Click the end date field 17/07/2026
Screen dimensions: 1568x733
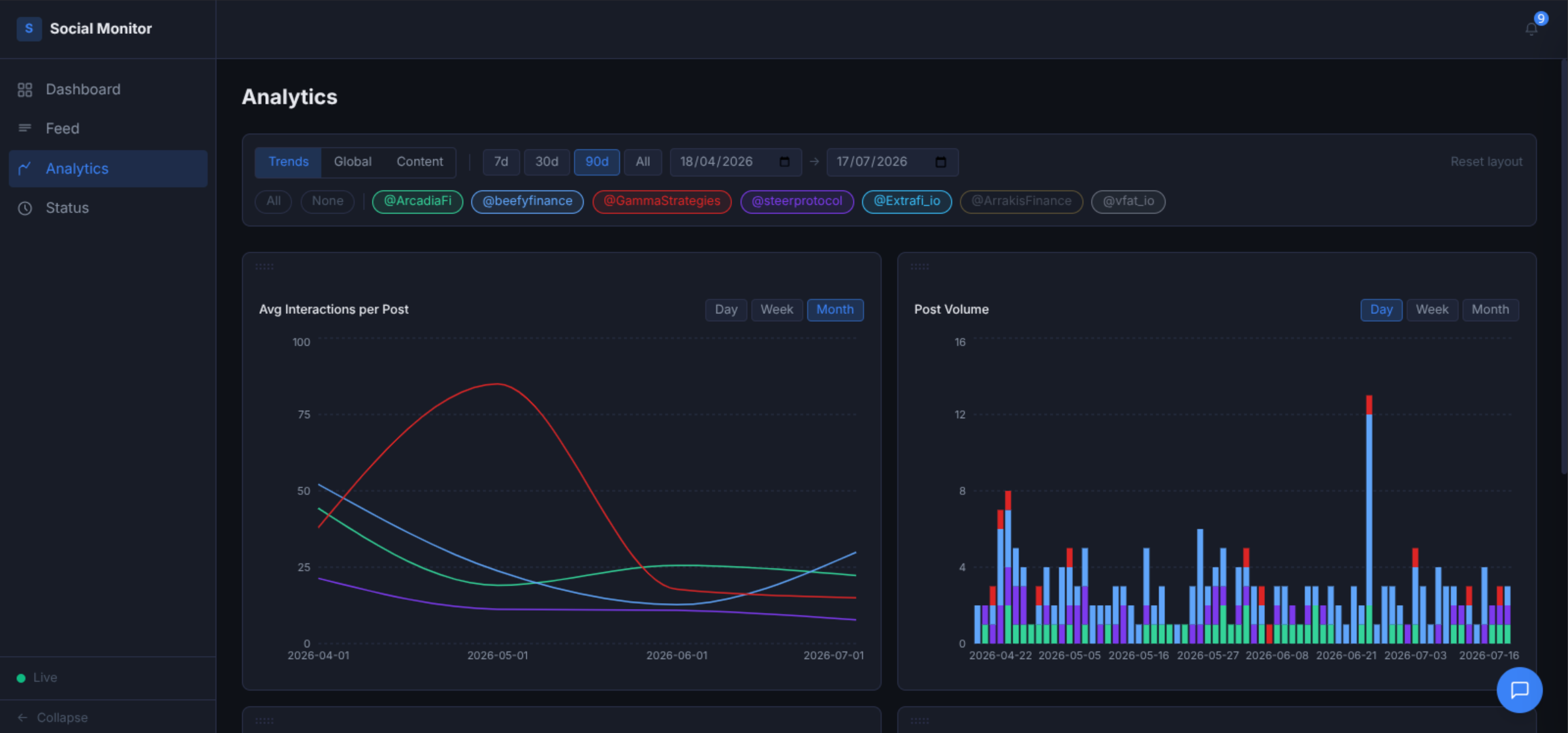pyautogui.click(x=892, y=162)
